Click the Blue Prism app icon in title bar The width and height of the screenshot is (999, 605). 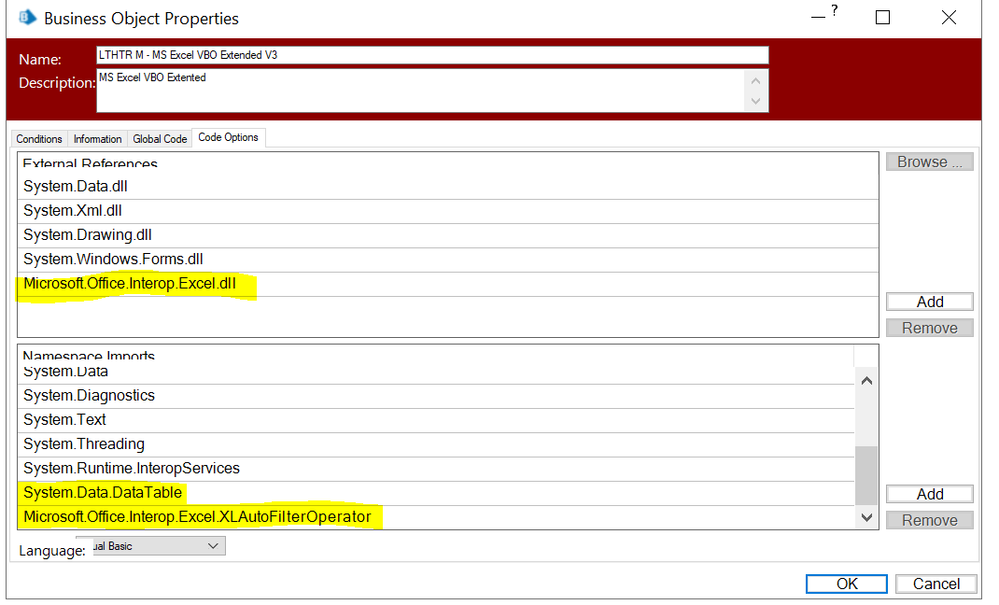point(27,17)
